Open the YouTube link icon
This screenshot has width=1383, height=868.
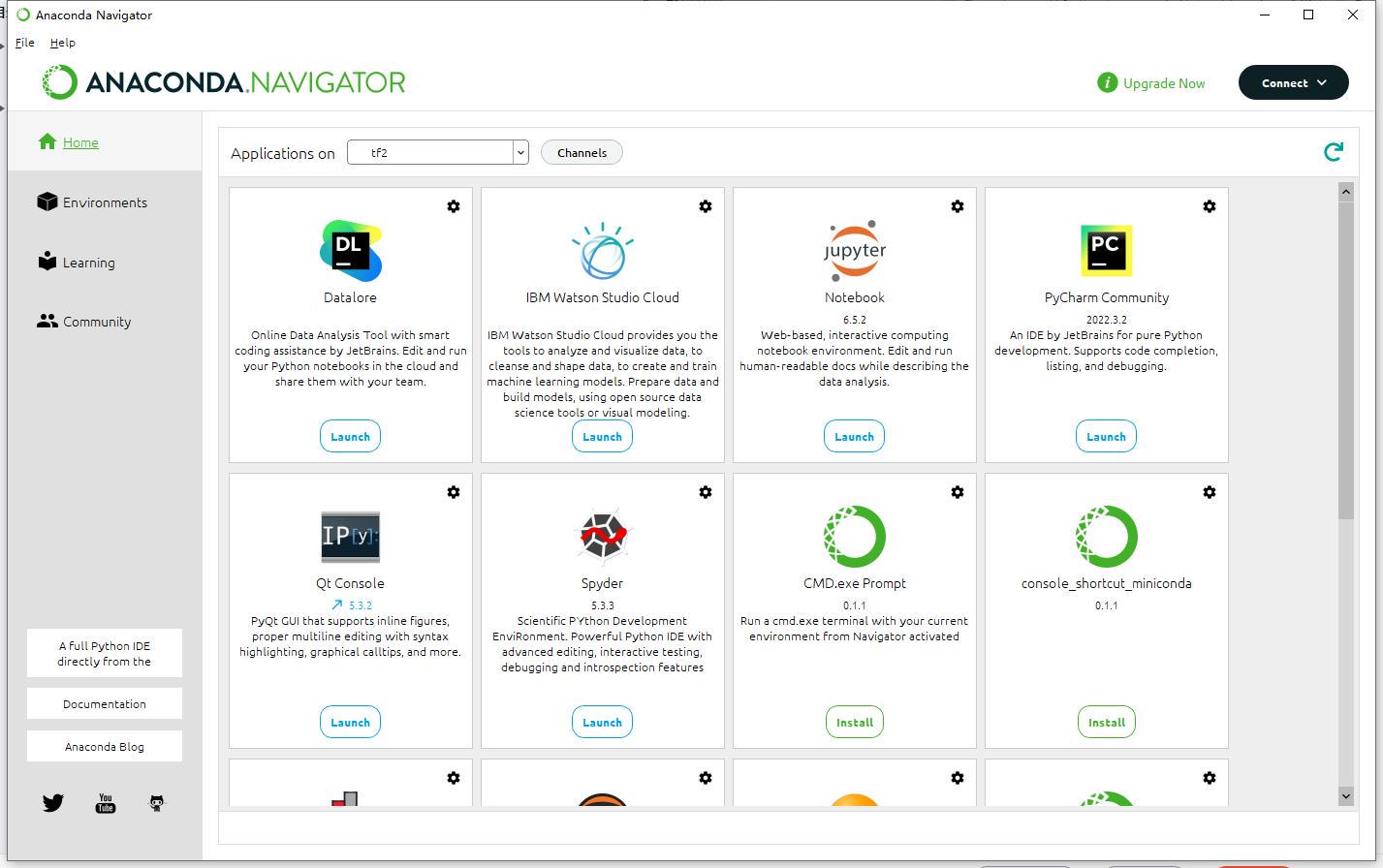106,803
